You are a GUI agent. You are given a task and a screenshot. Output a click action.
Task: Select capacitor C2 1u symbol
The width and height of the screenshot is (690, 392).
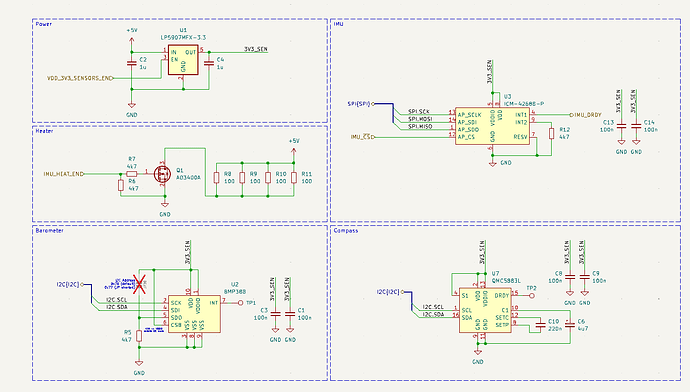131,63
